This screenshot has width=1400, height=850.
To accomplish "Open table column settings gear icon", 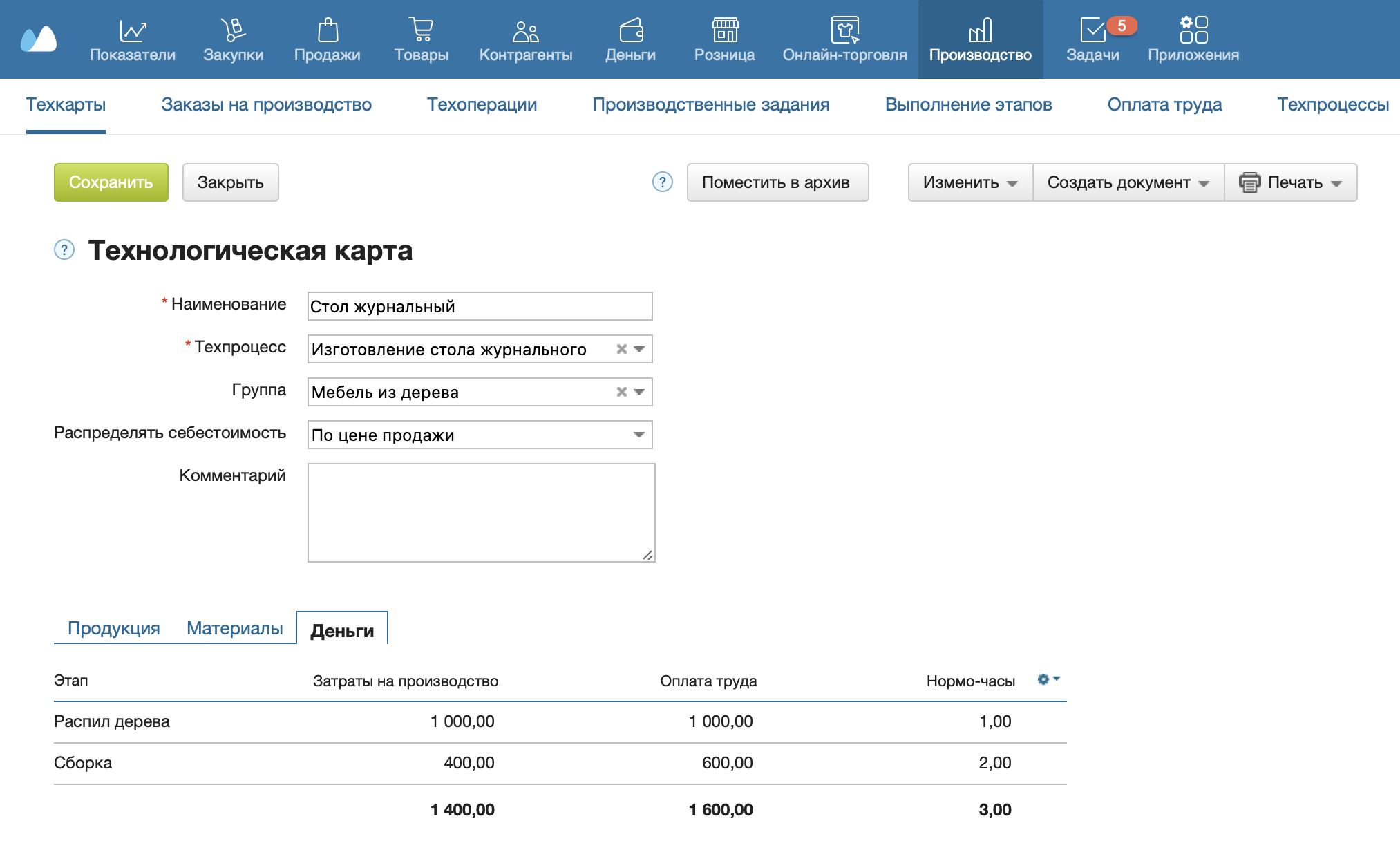I will 1048,679.
